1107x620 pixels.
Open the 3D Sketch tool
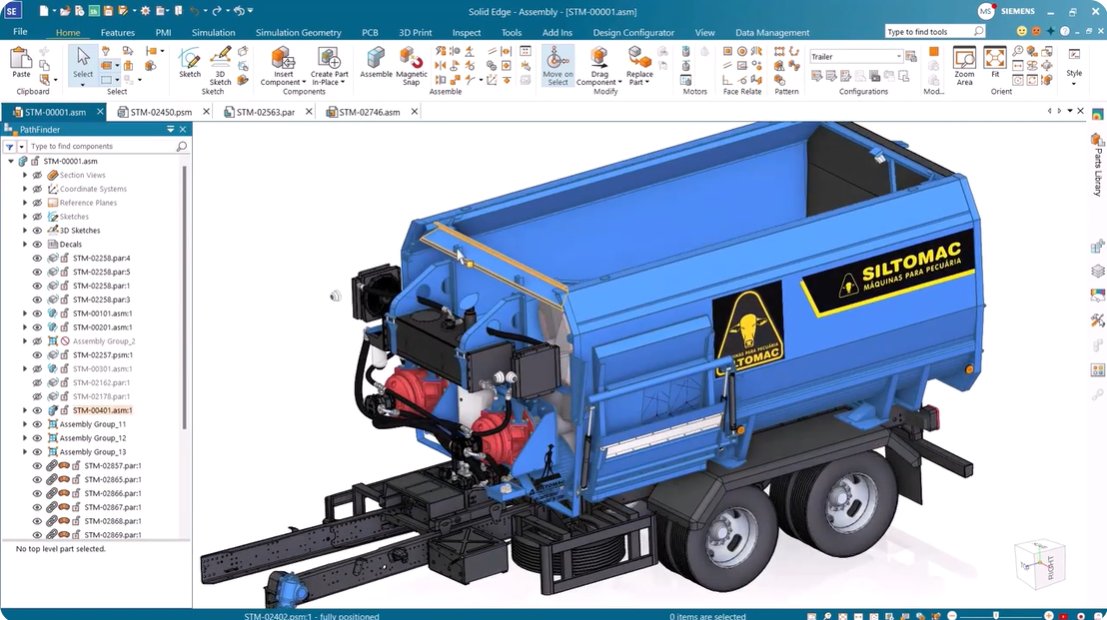[220, 65]
